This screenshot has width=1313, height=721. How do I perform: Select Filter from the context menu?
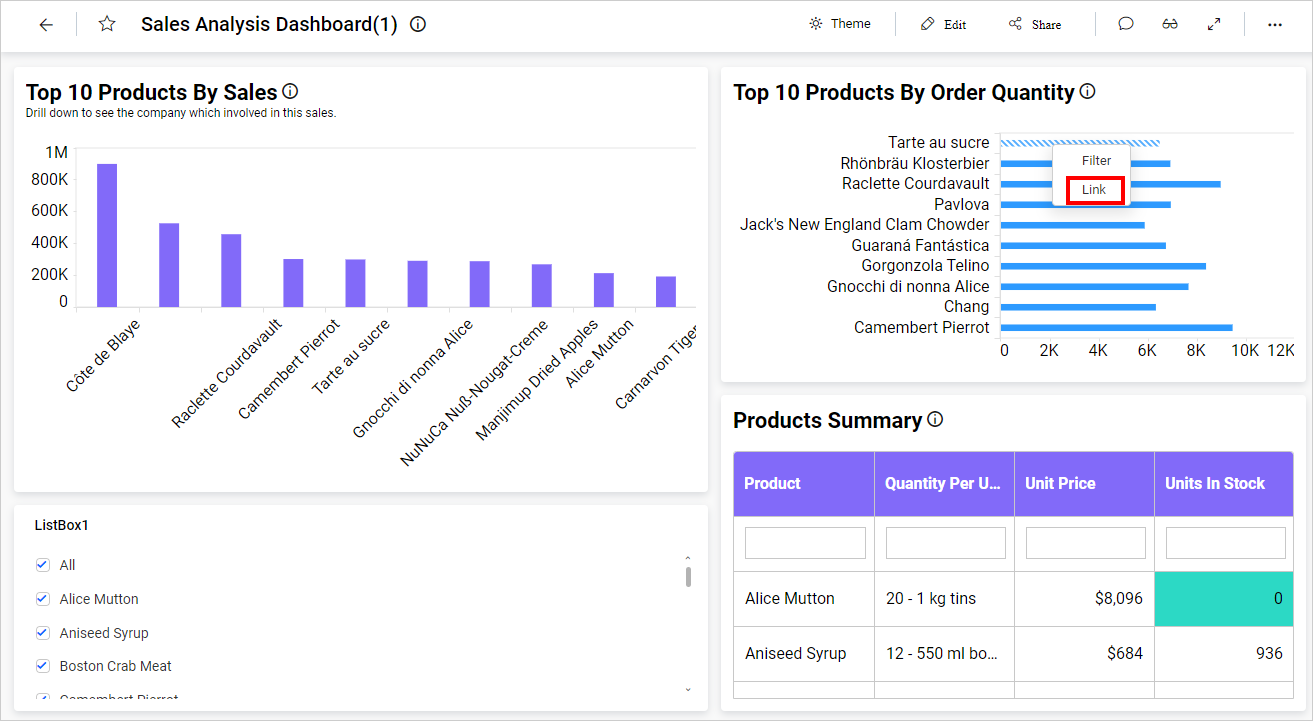pos(1096,161)
